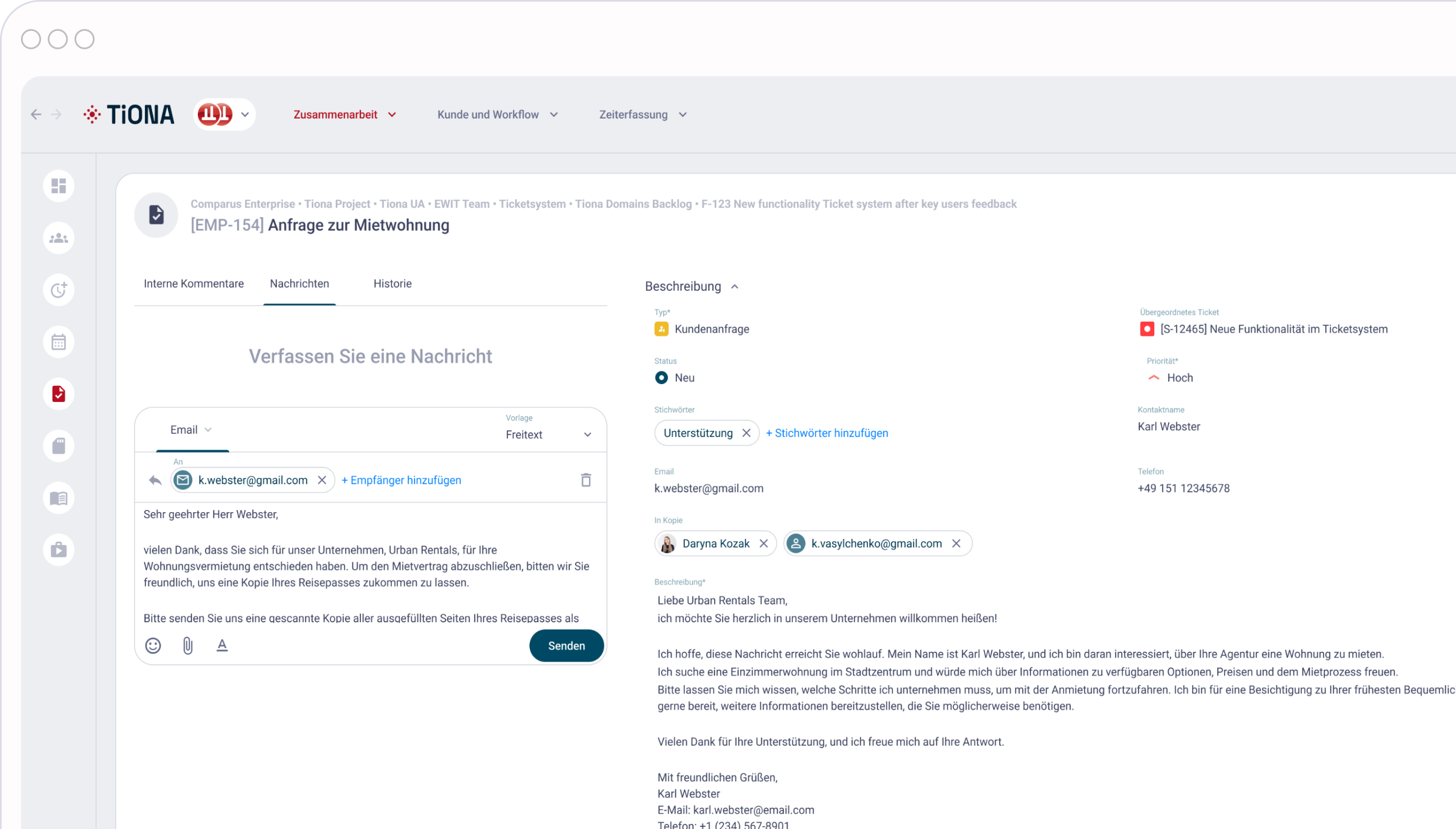Click the reply arrow beside the recipient field
The width and height of the screenshot is (1456, 829).
point(154,480)
